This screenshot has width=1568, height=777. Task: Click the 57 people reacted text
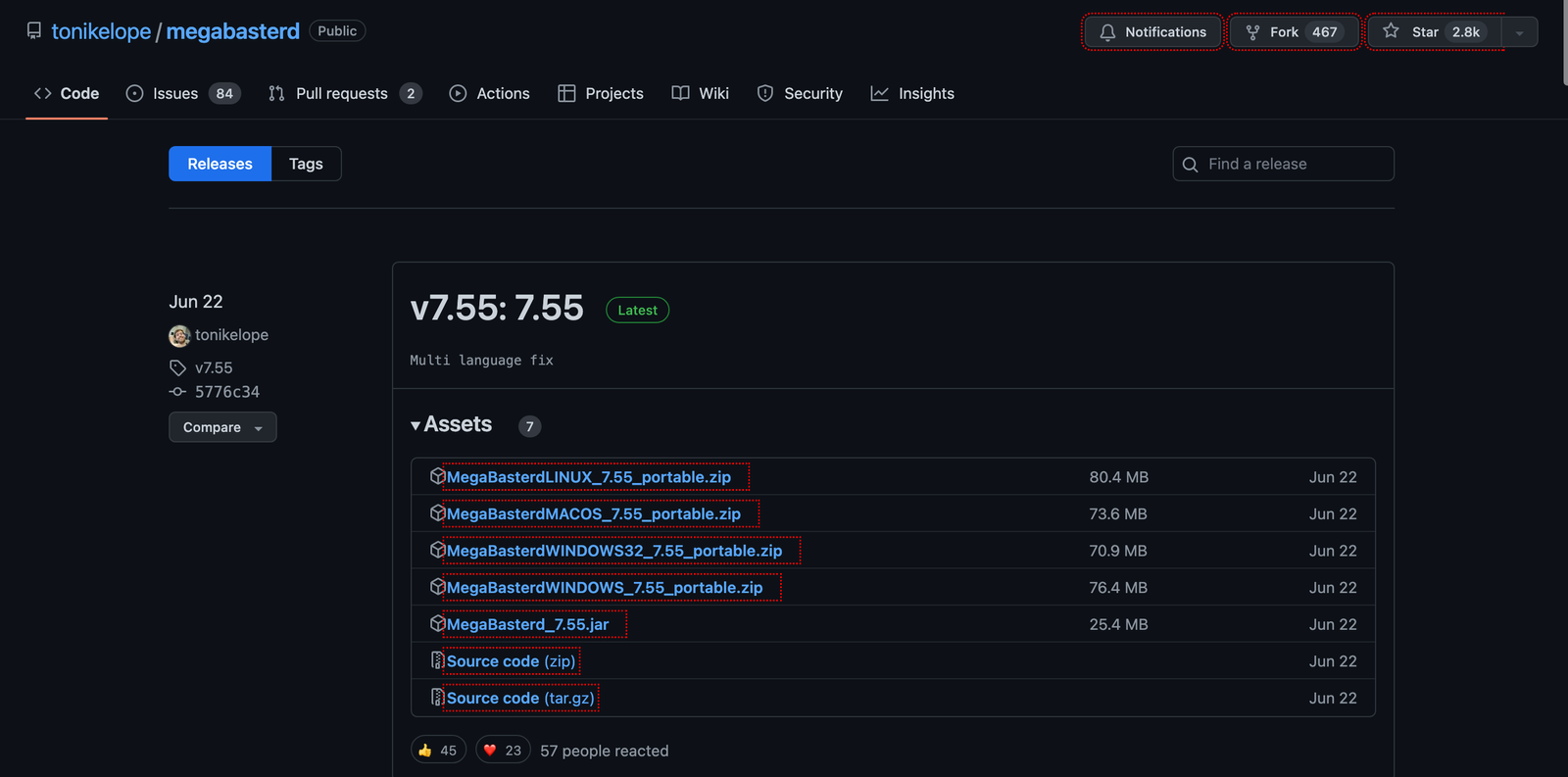coord(605,751)
